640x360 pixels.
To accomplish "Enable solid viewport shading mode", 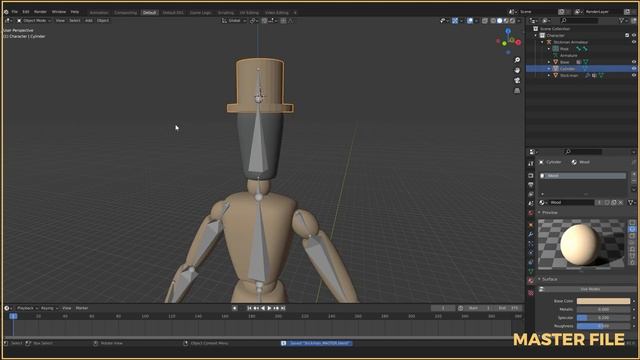I will tap(500, 20).
